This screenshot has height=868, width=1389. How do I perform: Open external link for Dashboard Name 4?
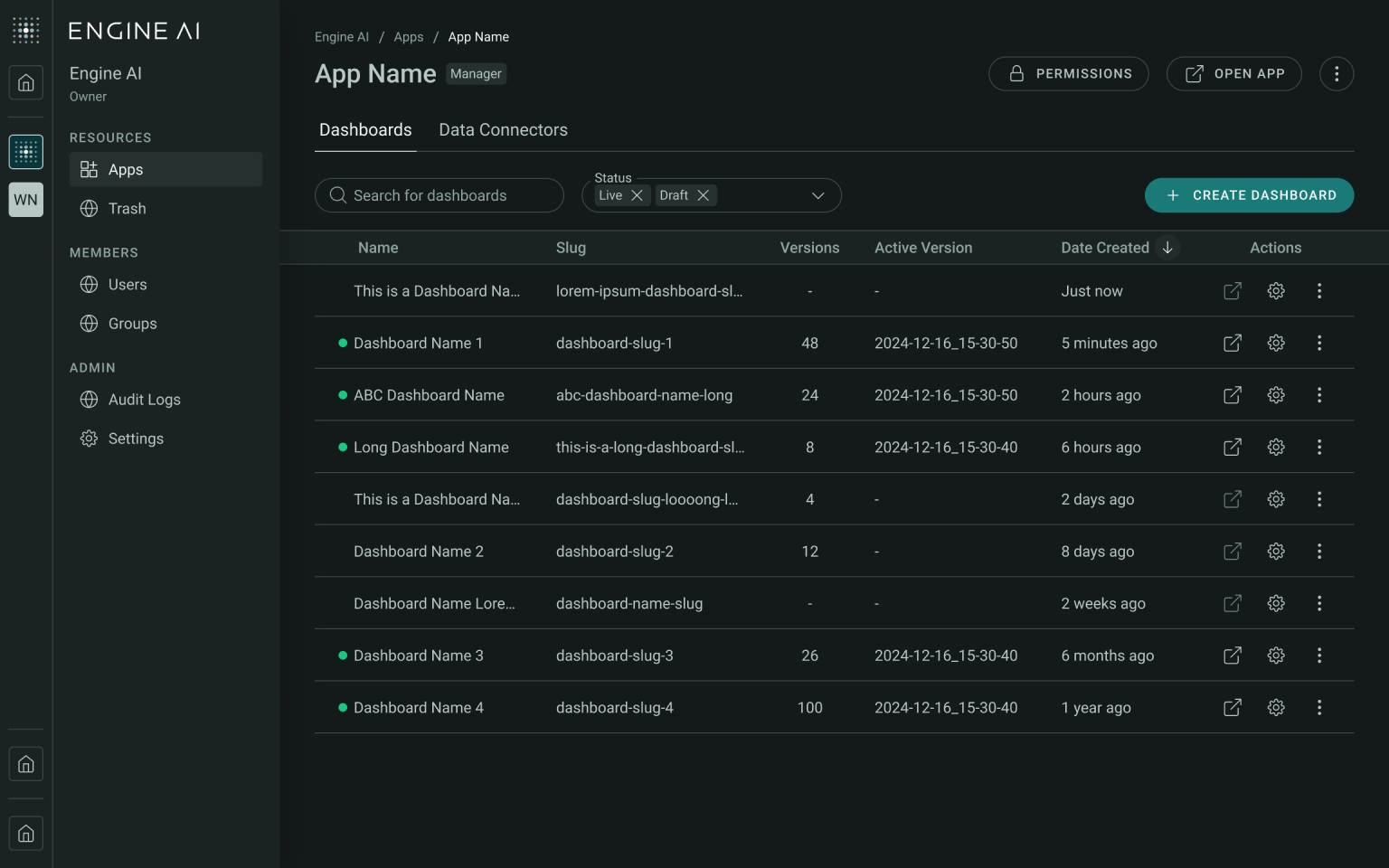tap(1233, 708)
